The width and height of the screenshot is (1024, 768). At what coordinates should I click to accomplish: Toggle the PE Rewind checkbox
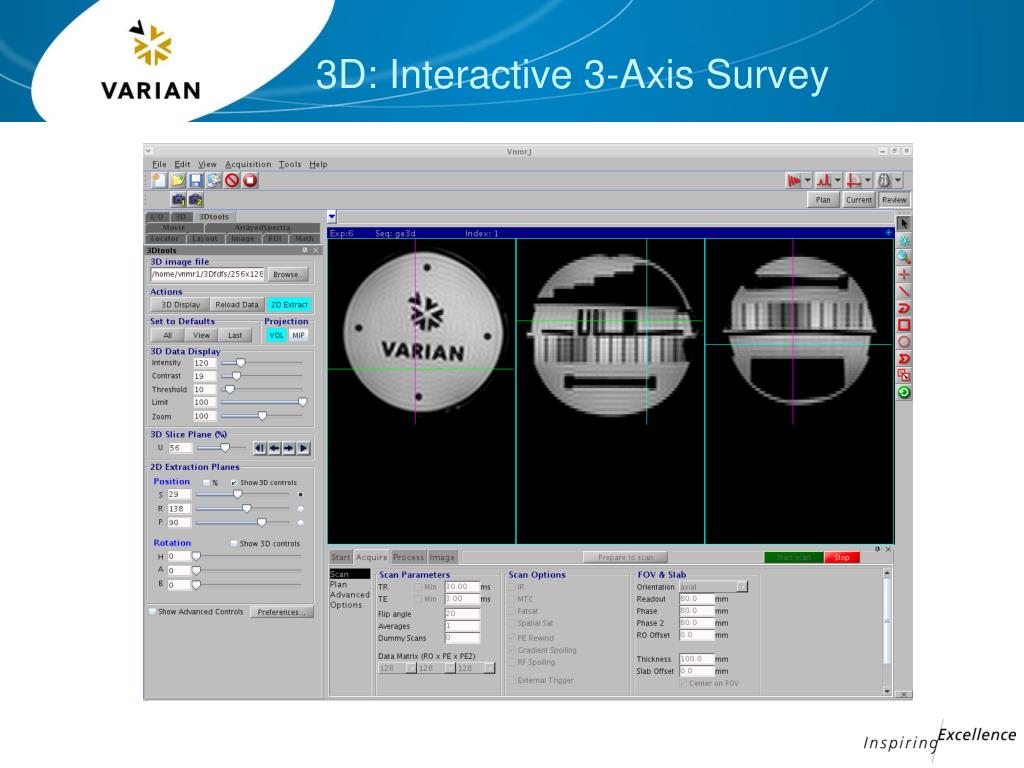511,638
